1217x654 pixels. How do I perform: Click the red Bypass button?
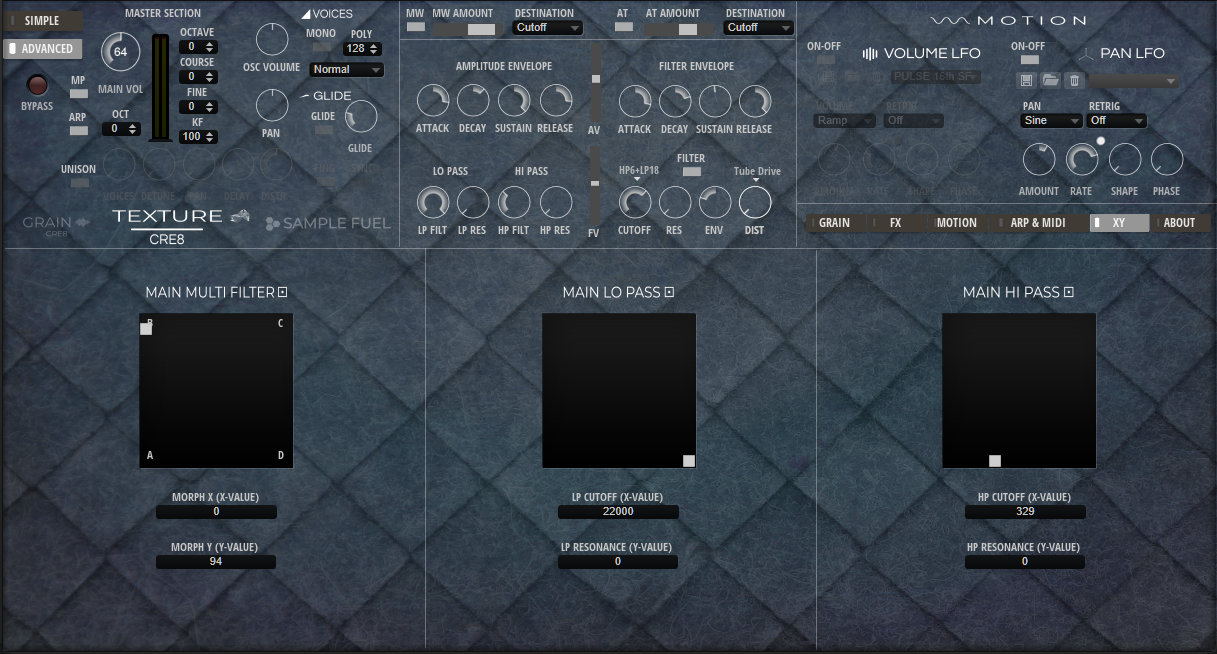[37, 85]
